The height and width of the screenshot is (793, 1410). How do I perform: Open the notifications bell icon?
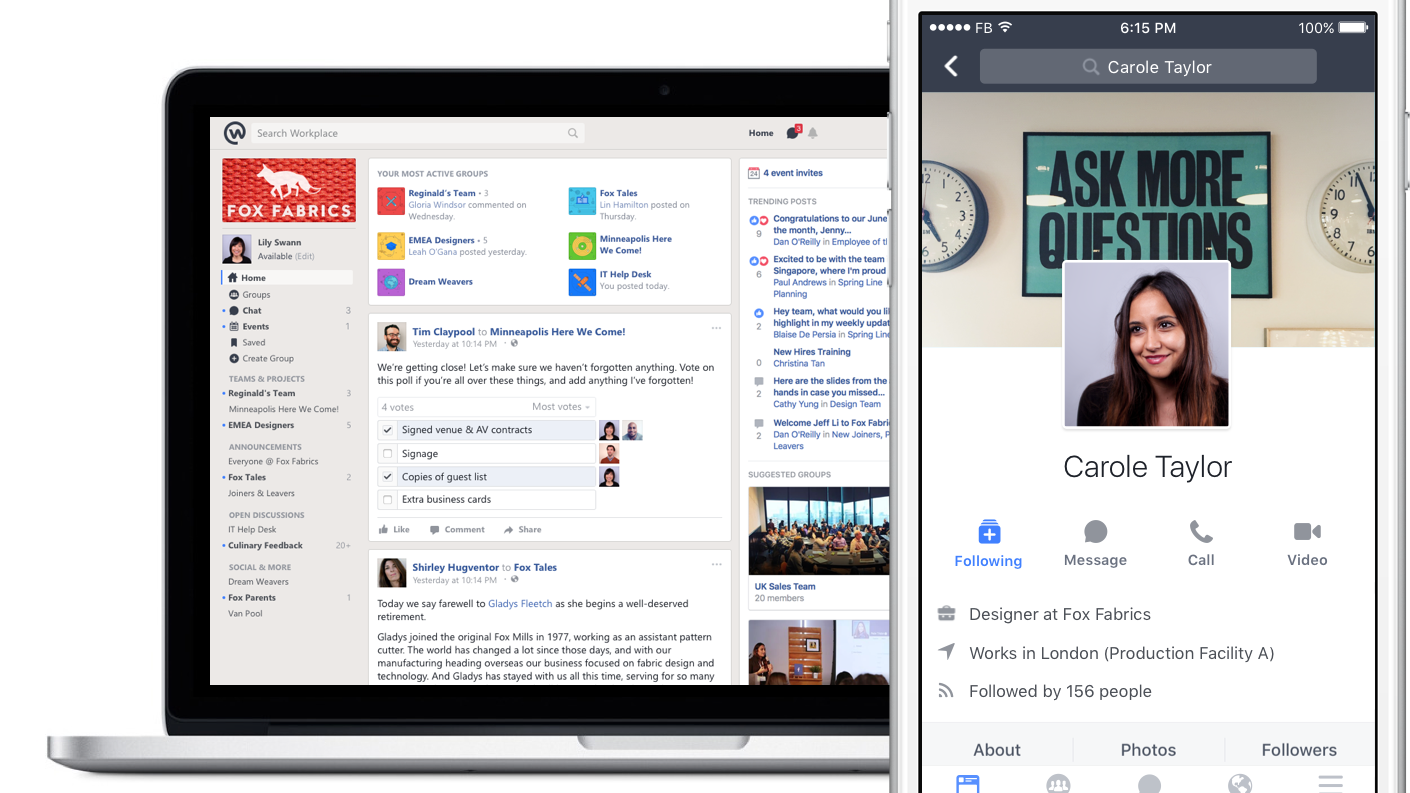pos(813,133)
